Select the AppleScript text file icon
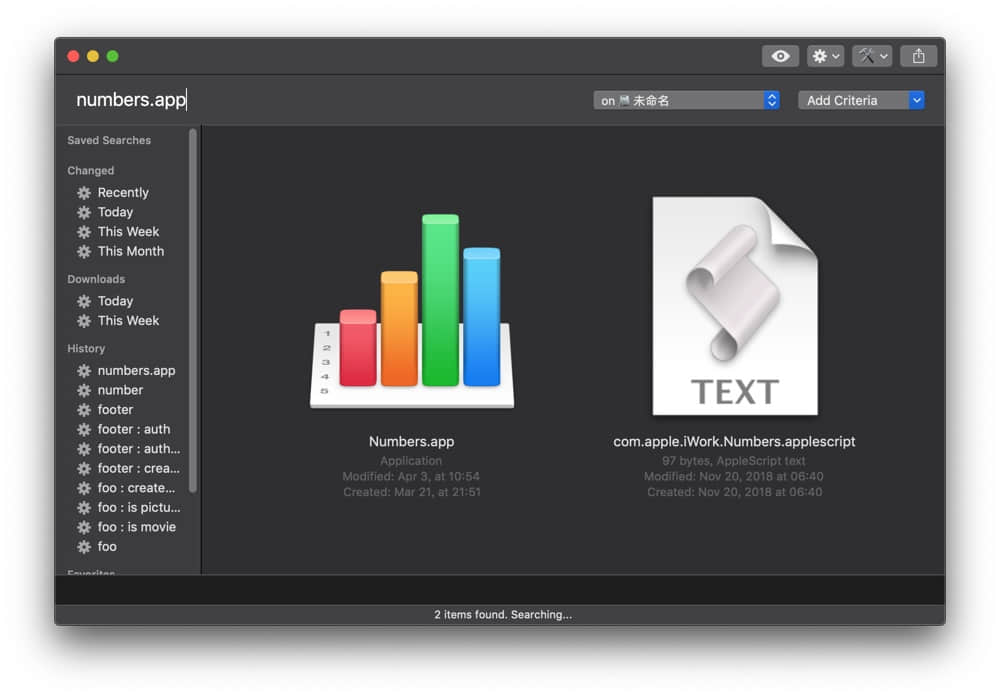This screenshot has height=698, width=1000. pos(734,306)
